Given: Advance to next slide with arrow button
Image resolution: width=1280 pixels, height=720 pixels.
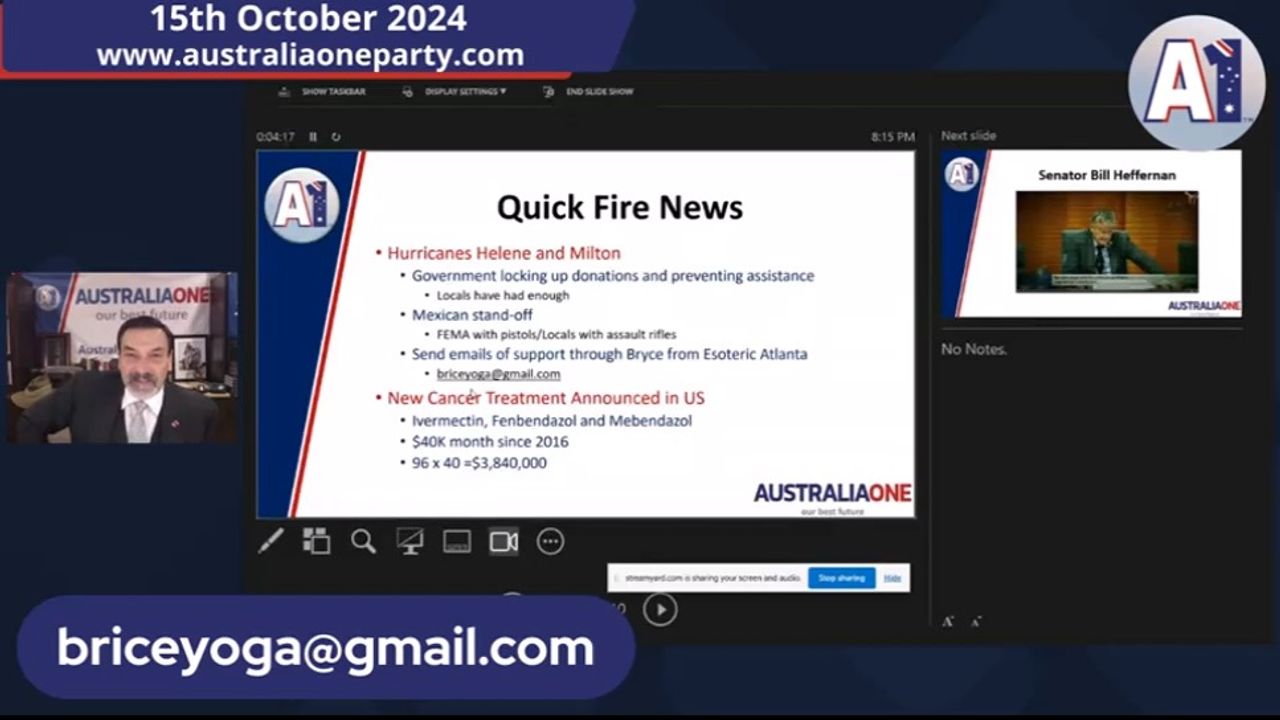Looking at the screenshot, I should coord(660,609).
